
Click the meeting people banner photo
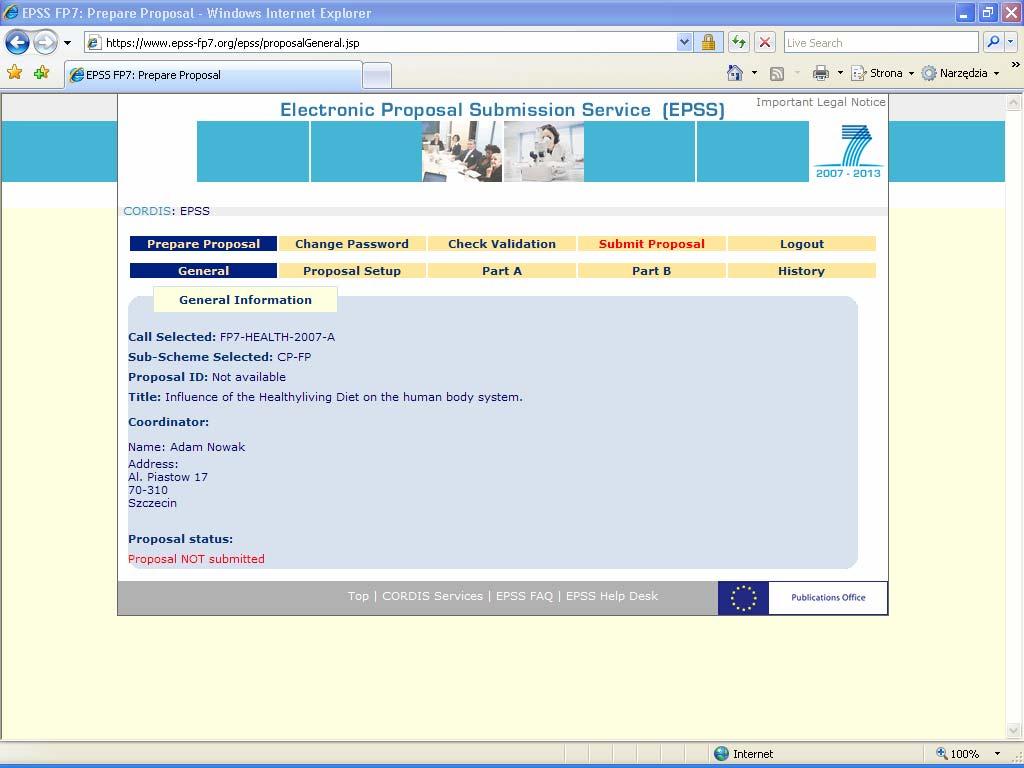tap(462, 152)
